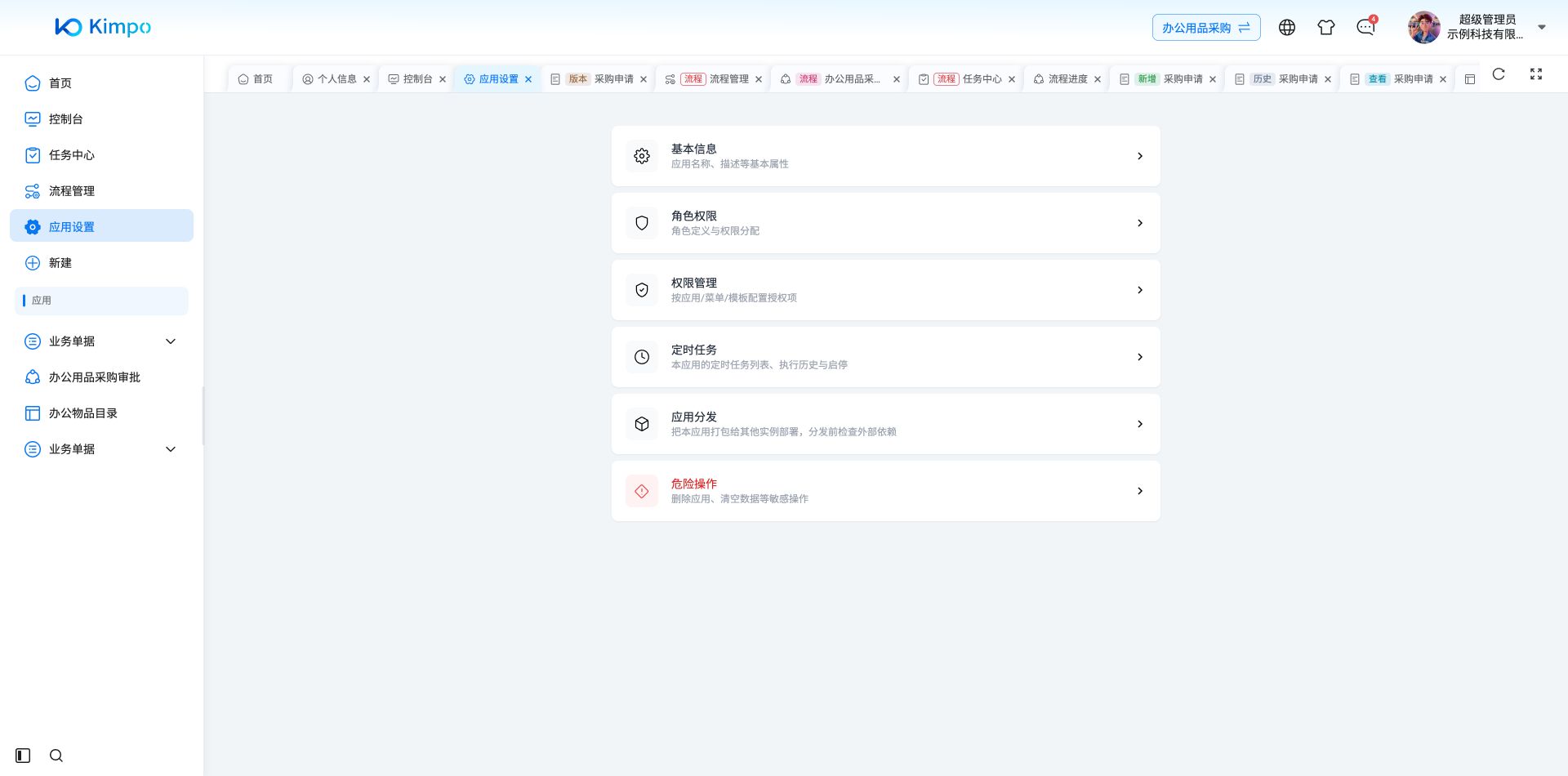The image size is (1568, 776).
Task: Open the 应用分发 settings card title
Action: coord(694,417)
